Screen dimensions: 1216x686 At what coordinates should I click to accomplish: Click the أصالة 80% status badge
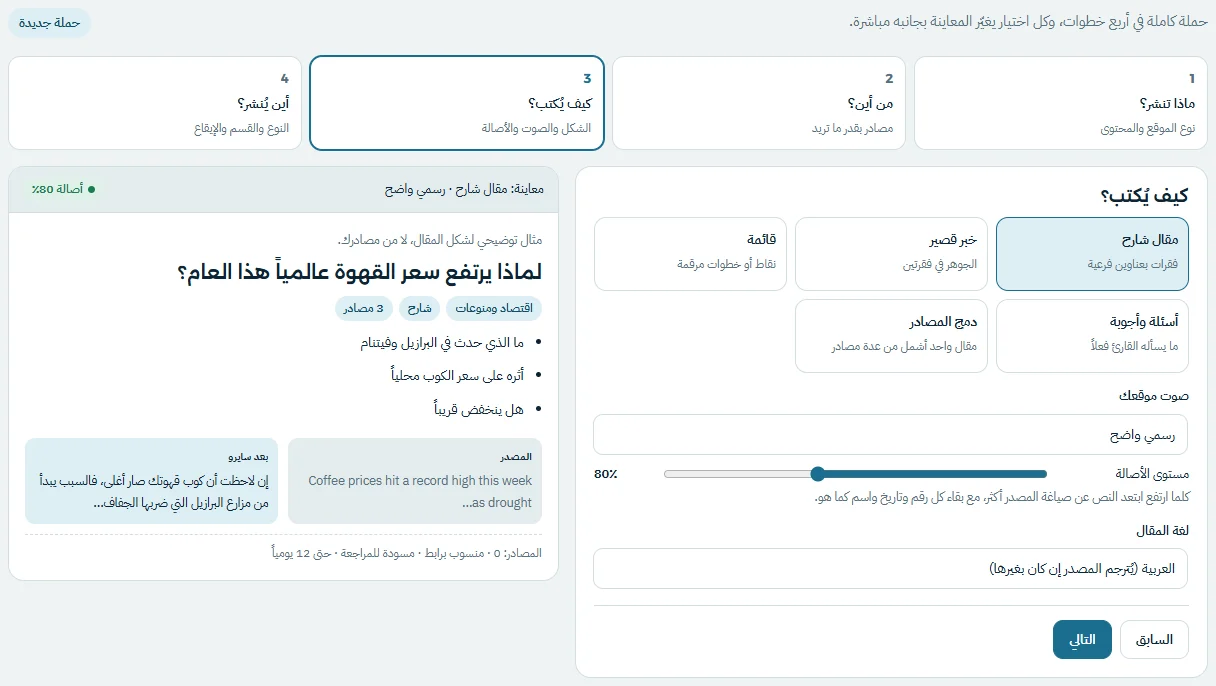tap(63, 189)
